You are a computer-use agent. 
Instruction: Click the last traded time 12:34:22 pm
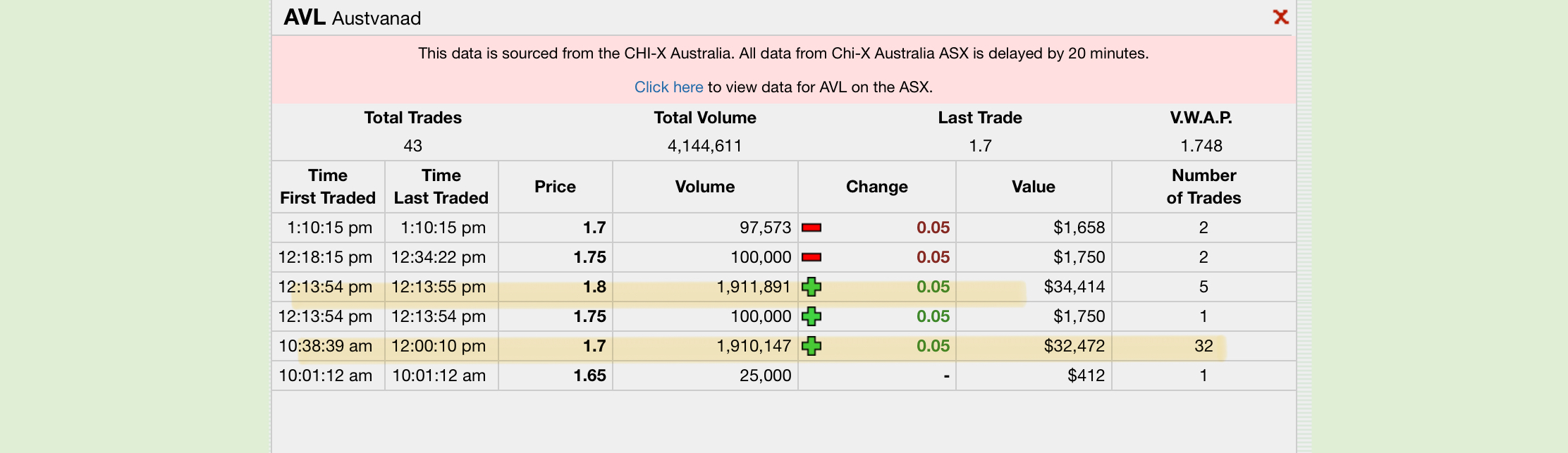pyautogui.click(x=439, y=257)
